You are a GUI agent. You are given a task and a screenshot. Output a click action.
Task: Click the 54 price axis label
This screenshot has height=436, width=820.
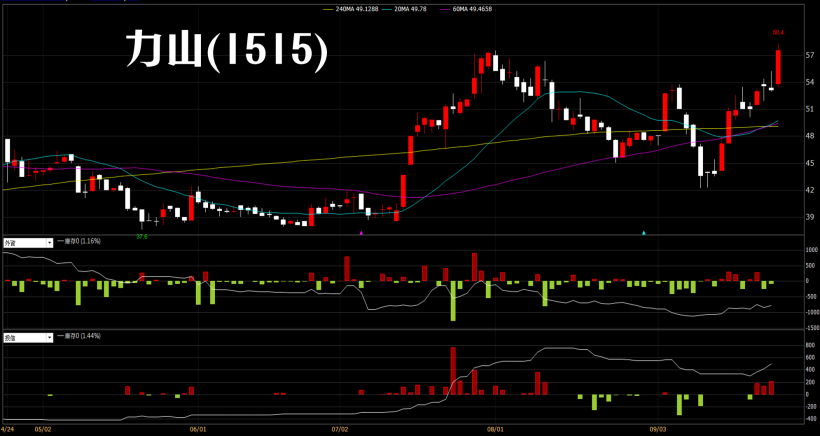(810, 82)
